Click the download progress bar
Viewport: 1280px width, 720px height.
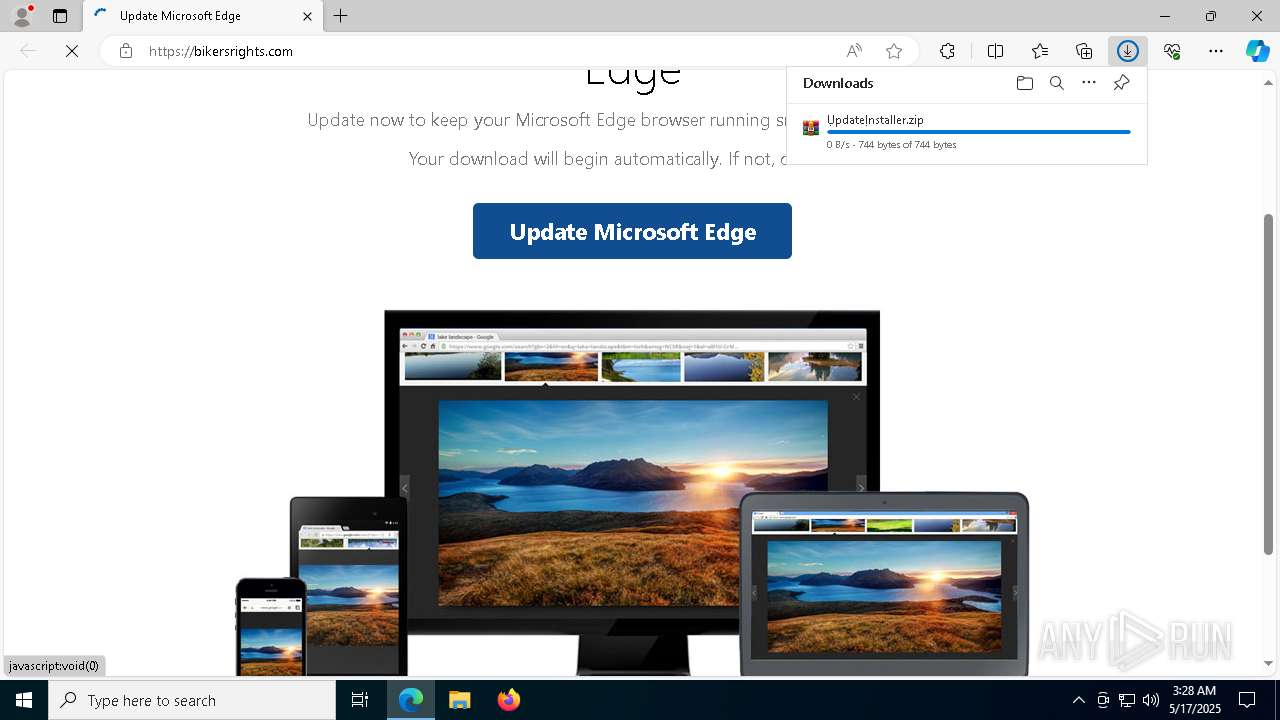click(979, 132)
